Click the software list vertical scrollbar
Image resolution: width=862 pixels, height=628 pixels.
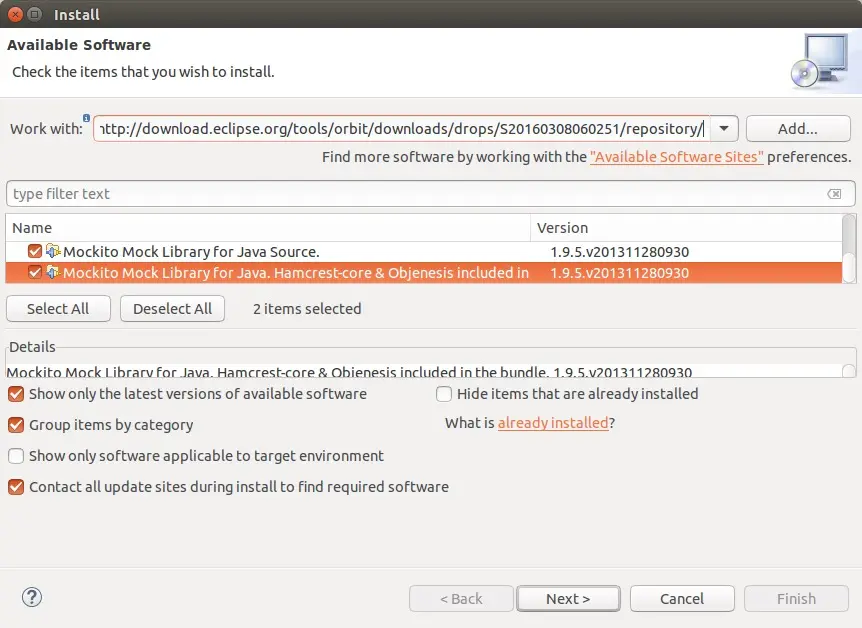(x=849, y=249)
